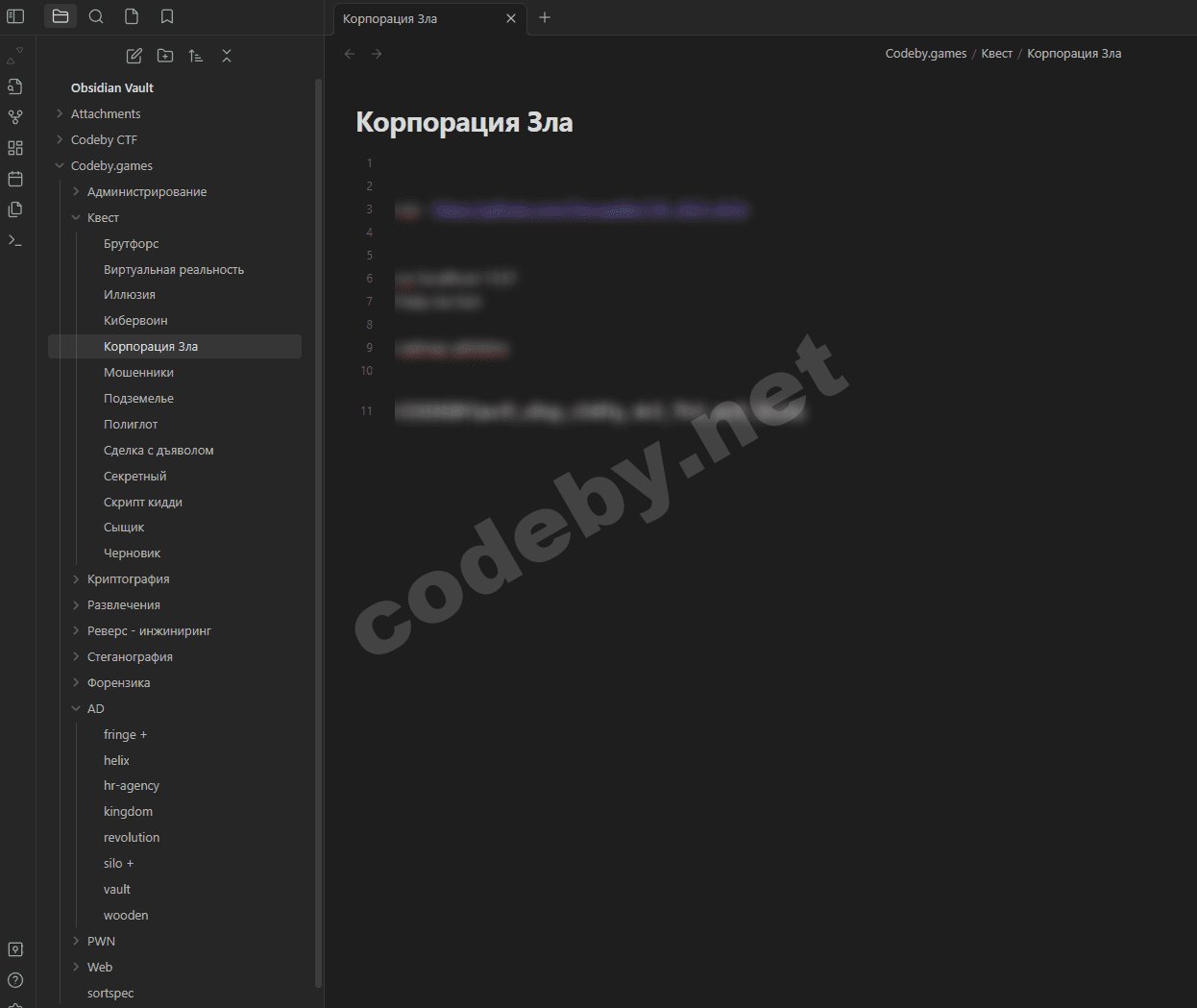Image resolution: width=1197 pixels, height=1008 pixels.
Task: Close the Корпорация Зла tab
Action: 511,18
